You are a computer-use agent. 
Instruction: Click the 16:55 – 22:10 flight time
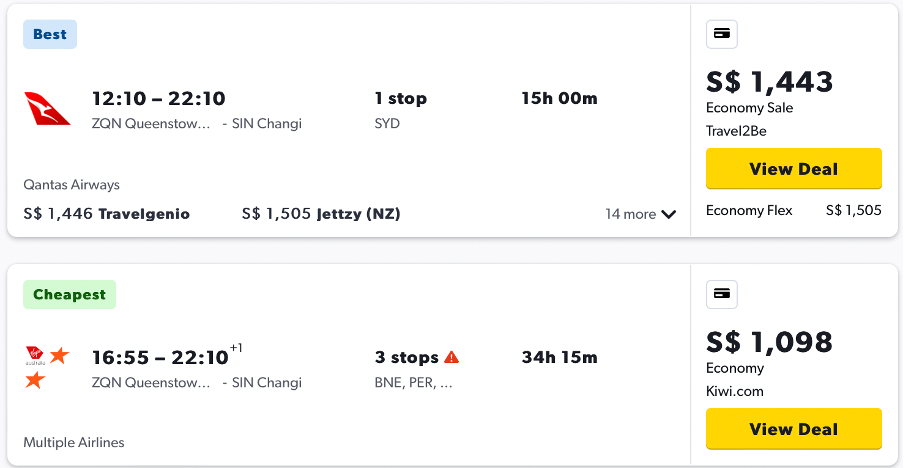click(x=160, y=357)
